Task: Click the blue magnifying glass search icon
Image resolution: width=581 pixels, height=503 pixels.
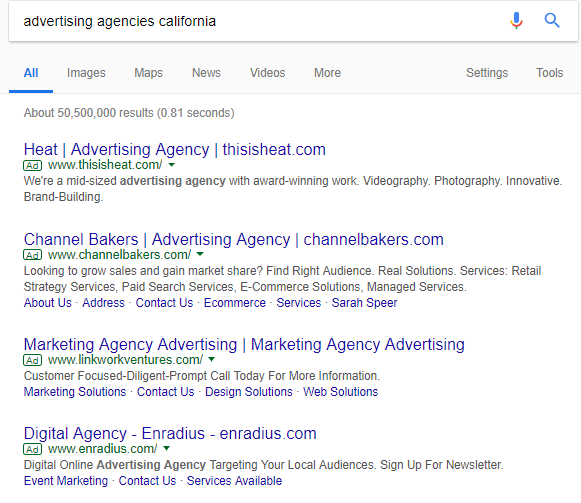Action: coord(552,20)
